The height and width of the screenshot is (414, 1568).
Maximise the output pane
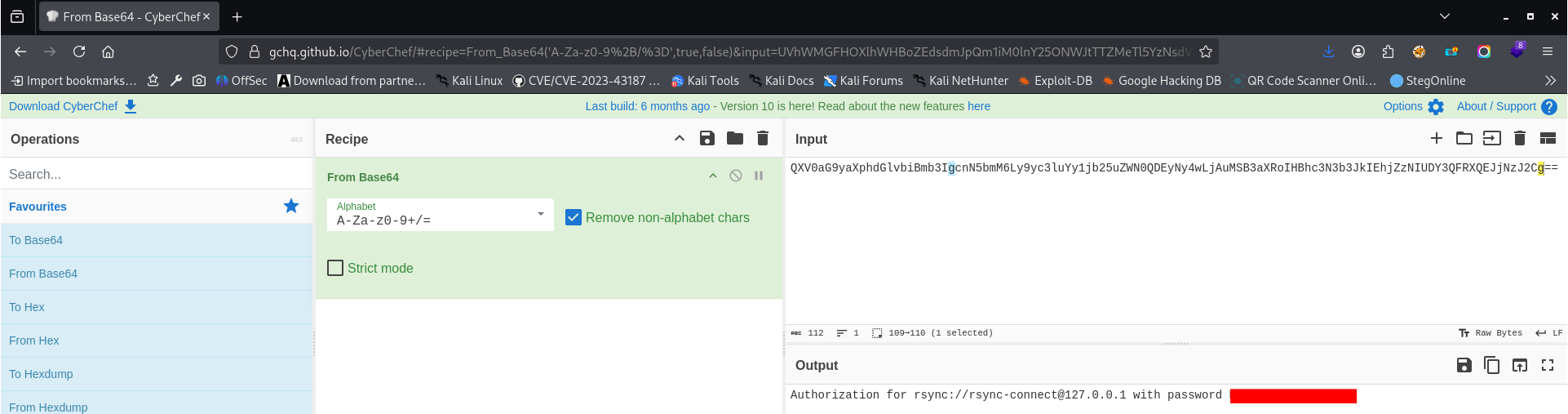[x=1547, y=365]
